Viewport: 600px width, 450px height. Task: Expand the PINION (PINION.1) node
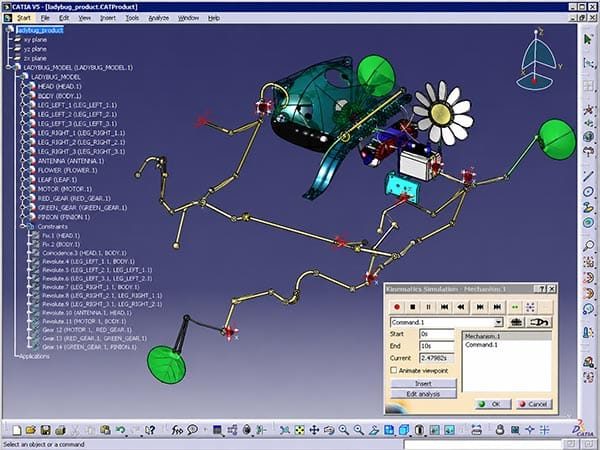click(x=23, y=217)
